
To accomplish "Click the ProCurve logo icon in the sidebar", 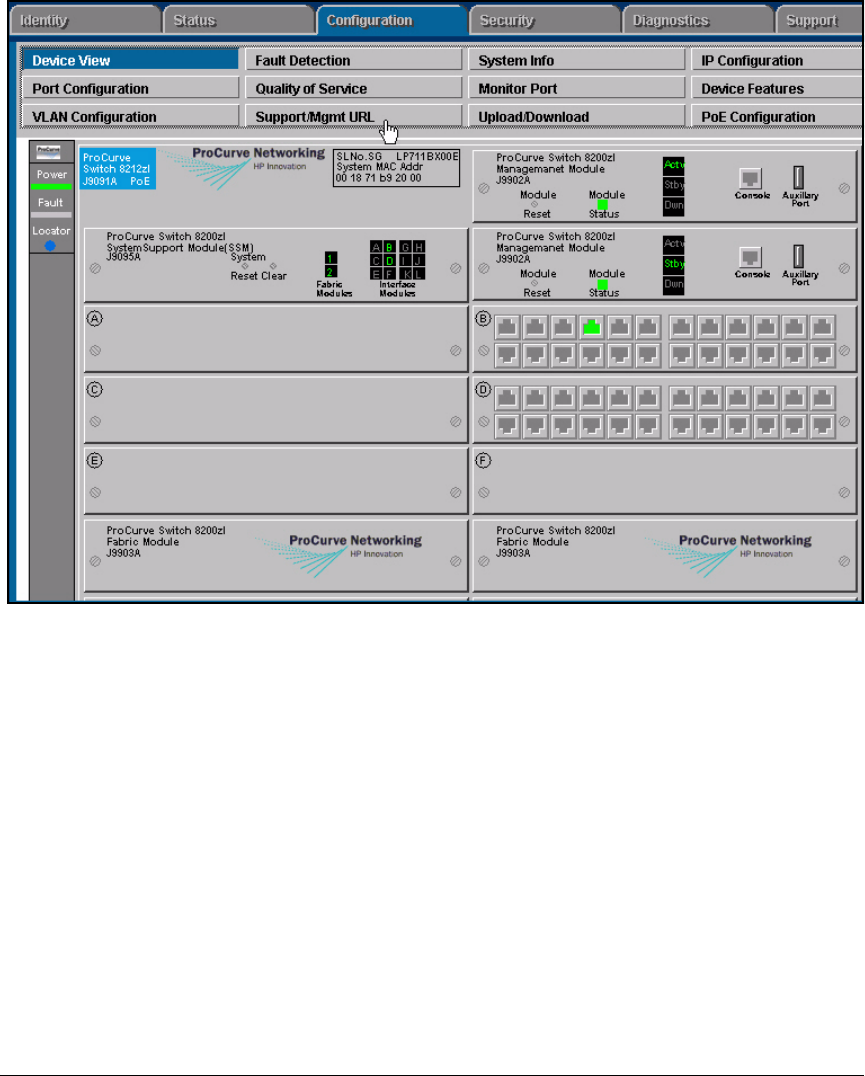I will coord(49,152).
